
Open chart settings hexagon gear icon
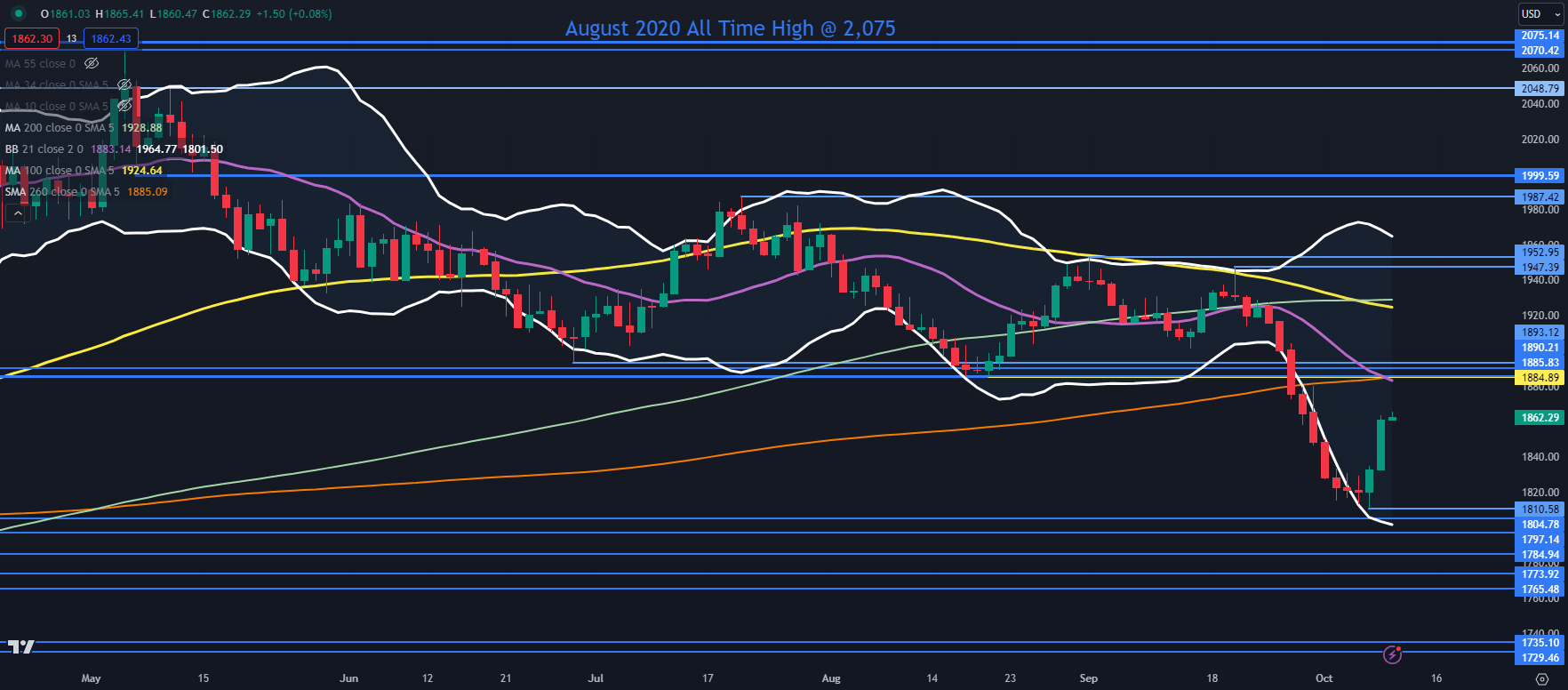coord(1541,678)
